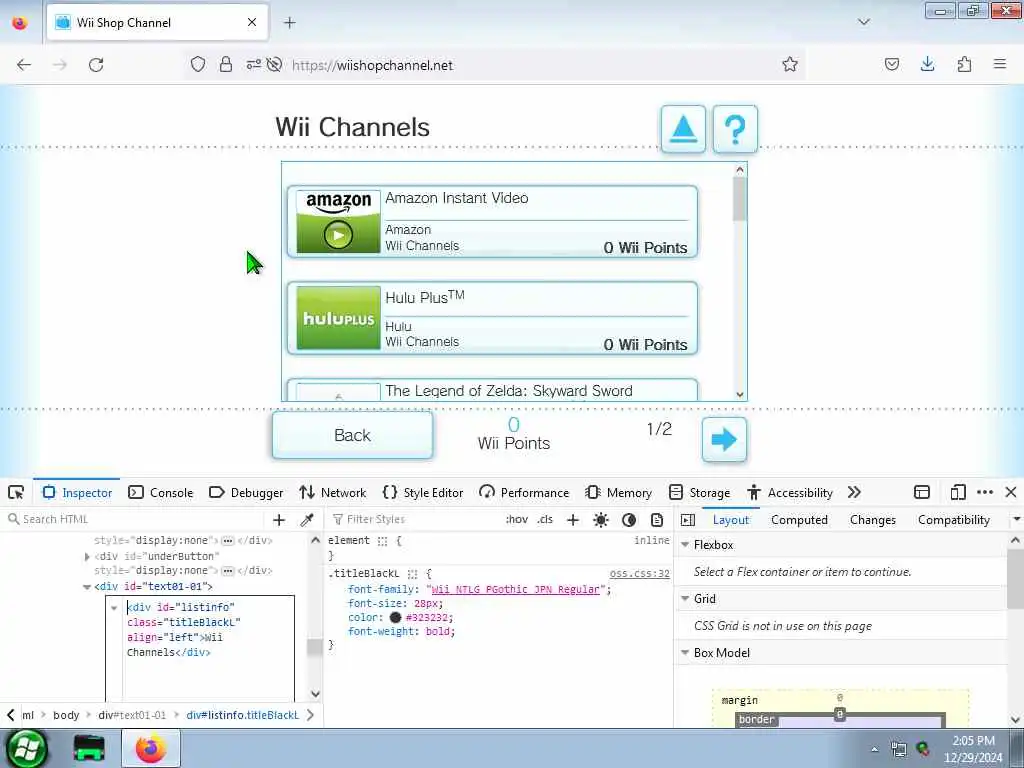The image size is (1024, 768).
Task: Switch to Layout sidebar tab
Action: tap(731, 520)
